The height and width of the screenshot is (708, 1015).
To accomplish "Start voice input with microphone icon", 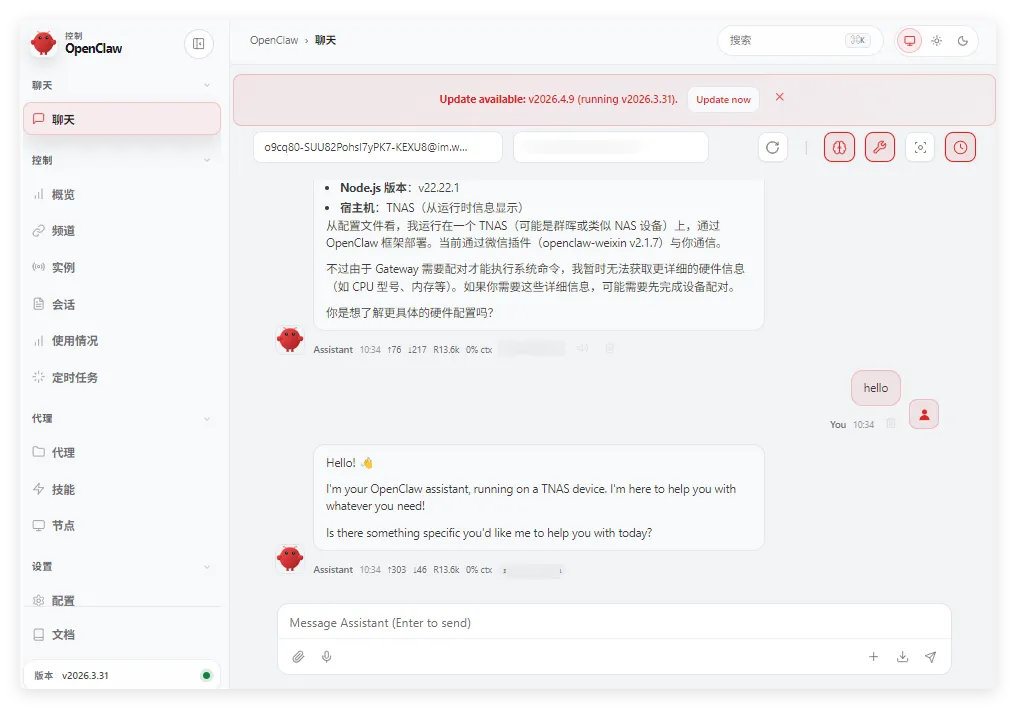I will click(x=327, y=657).
